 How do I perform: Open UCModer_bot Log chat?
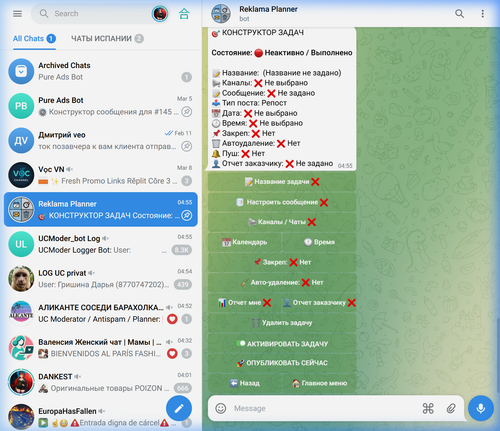[x=101, y=244]
